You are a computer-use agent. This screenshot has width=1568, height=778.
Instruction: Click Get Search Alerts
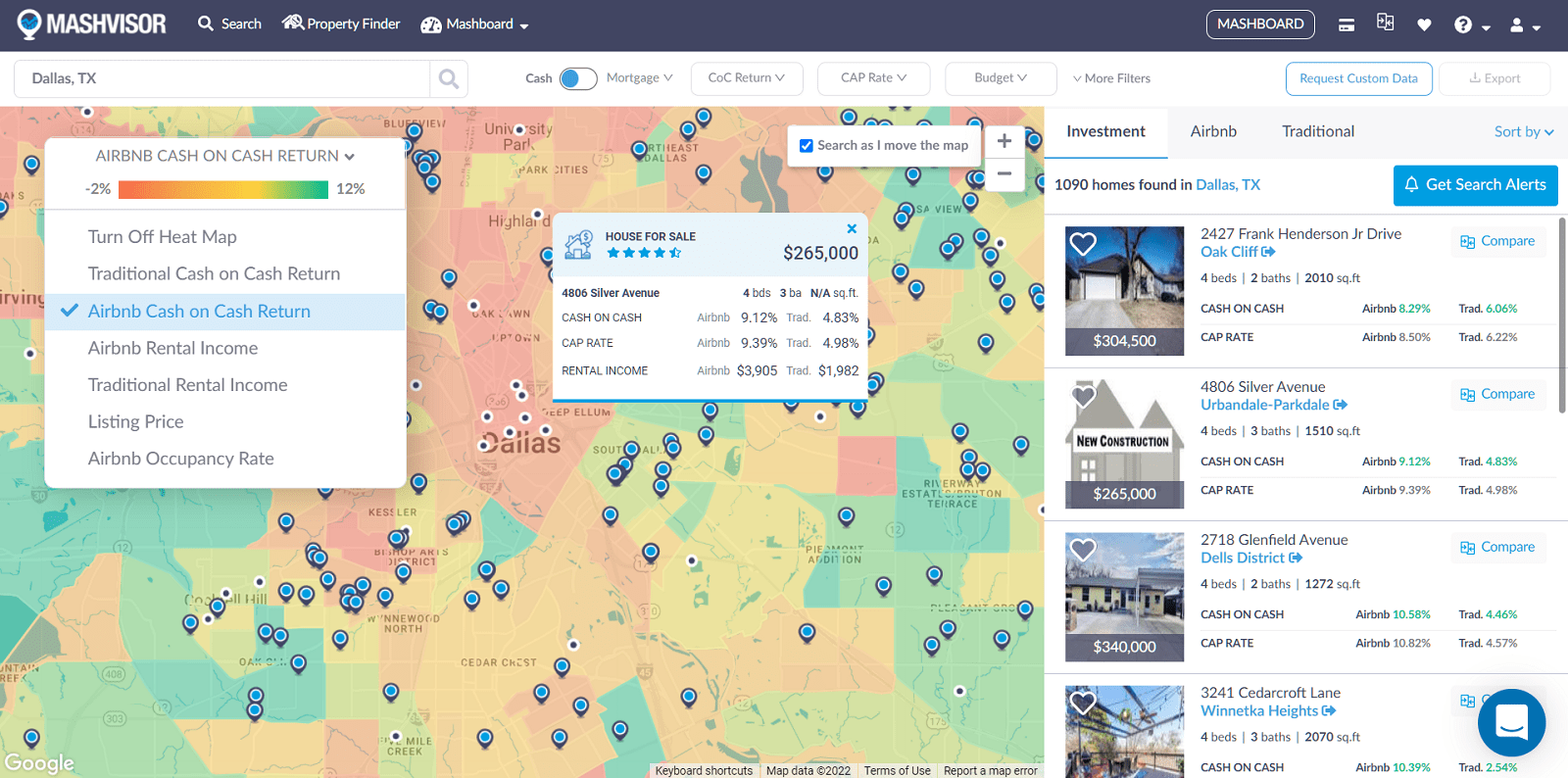(1475, 185)
